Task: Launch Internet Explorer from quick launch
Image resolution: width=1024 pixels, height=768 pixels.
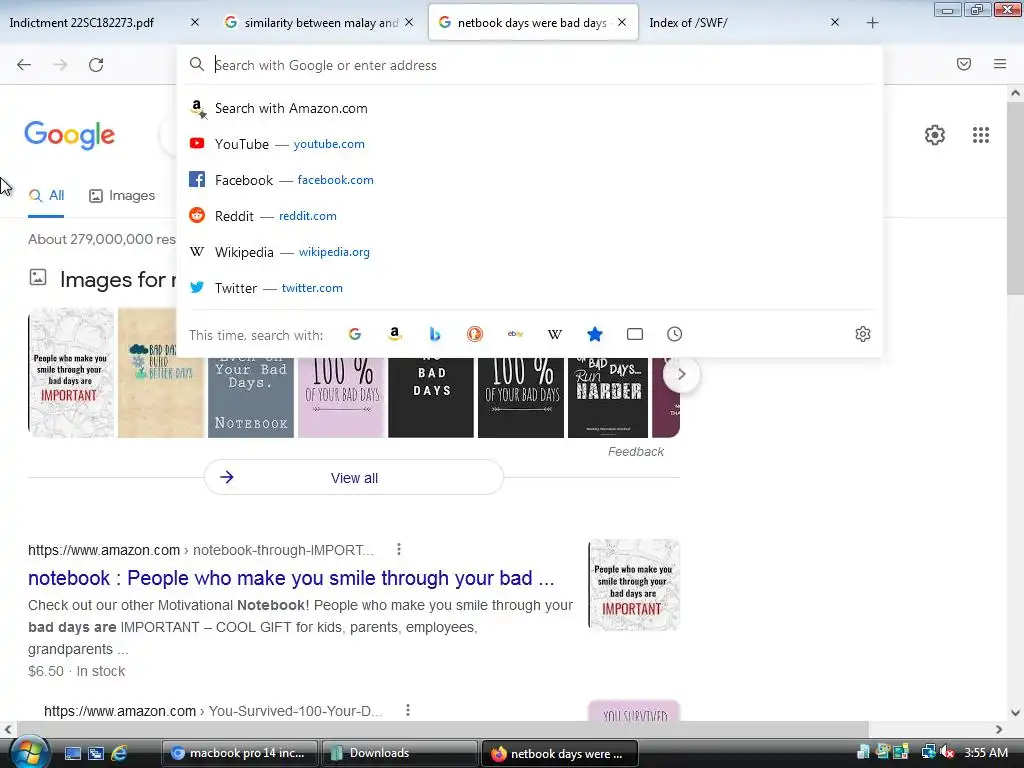Action: (x=119, y=753)
